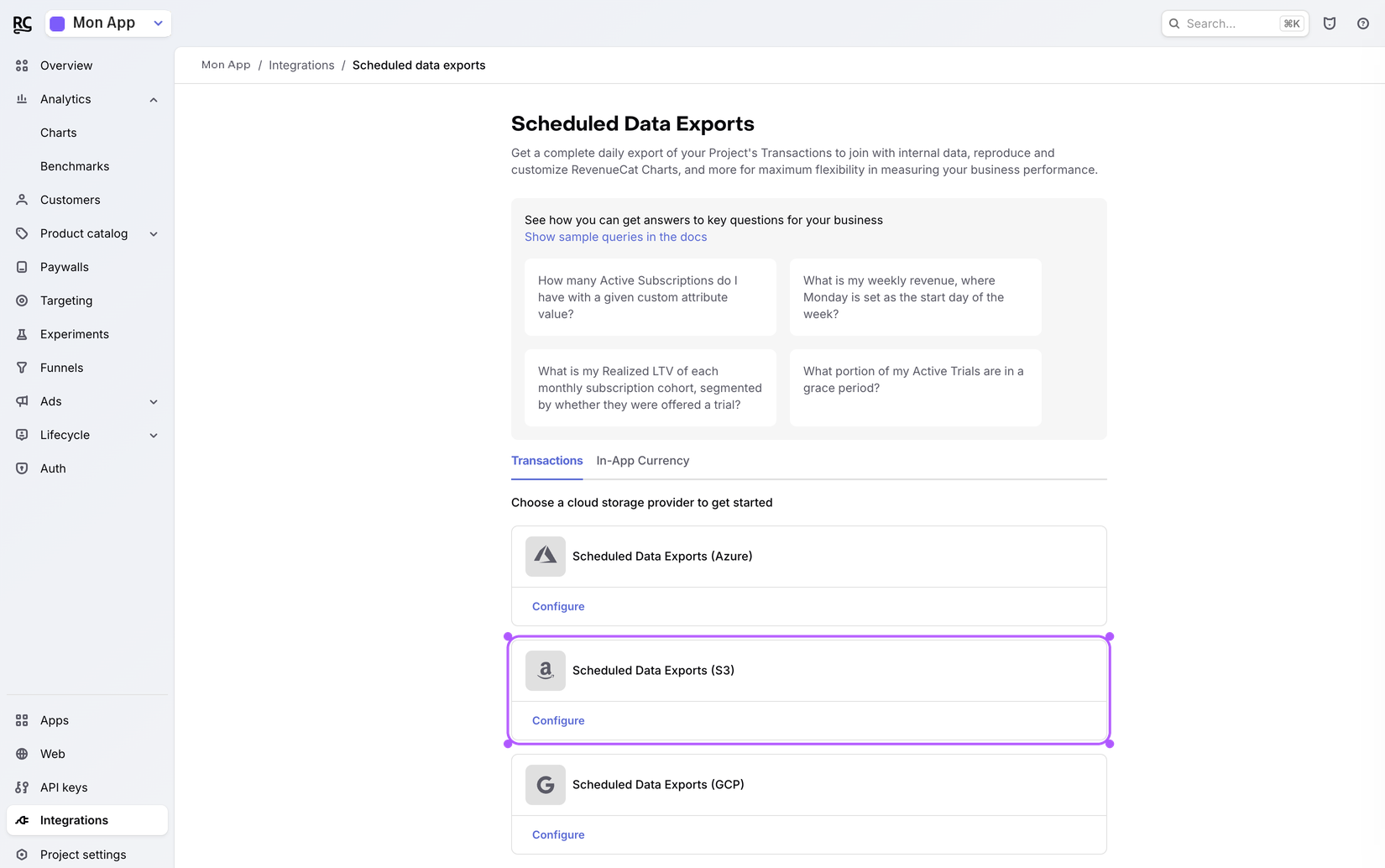Click the Web globe icon
Image resolution: width=1385 pixels, height=868 pixels.
pyautogui.click(x=22, y=754)
